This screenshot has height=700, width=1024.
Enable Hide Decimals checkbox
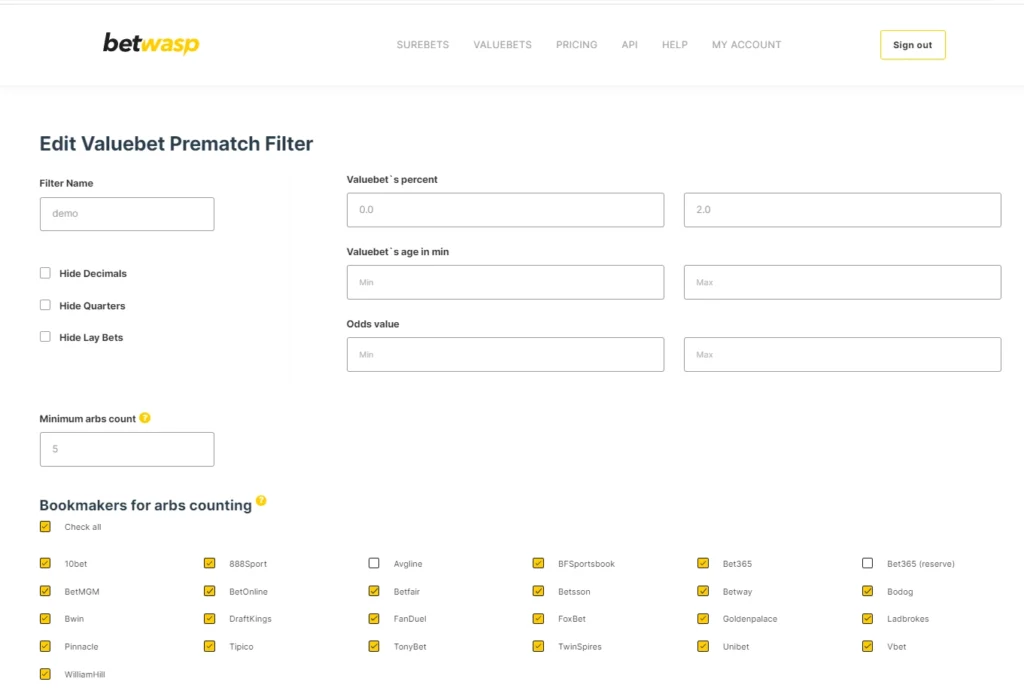[45, 273]
